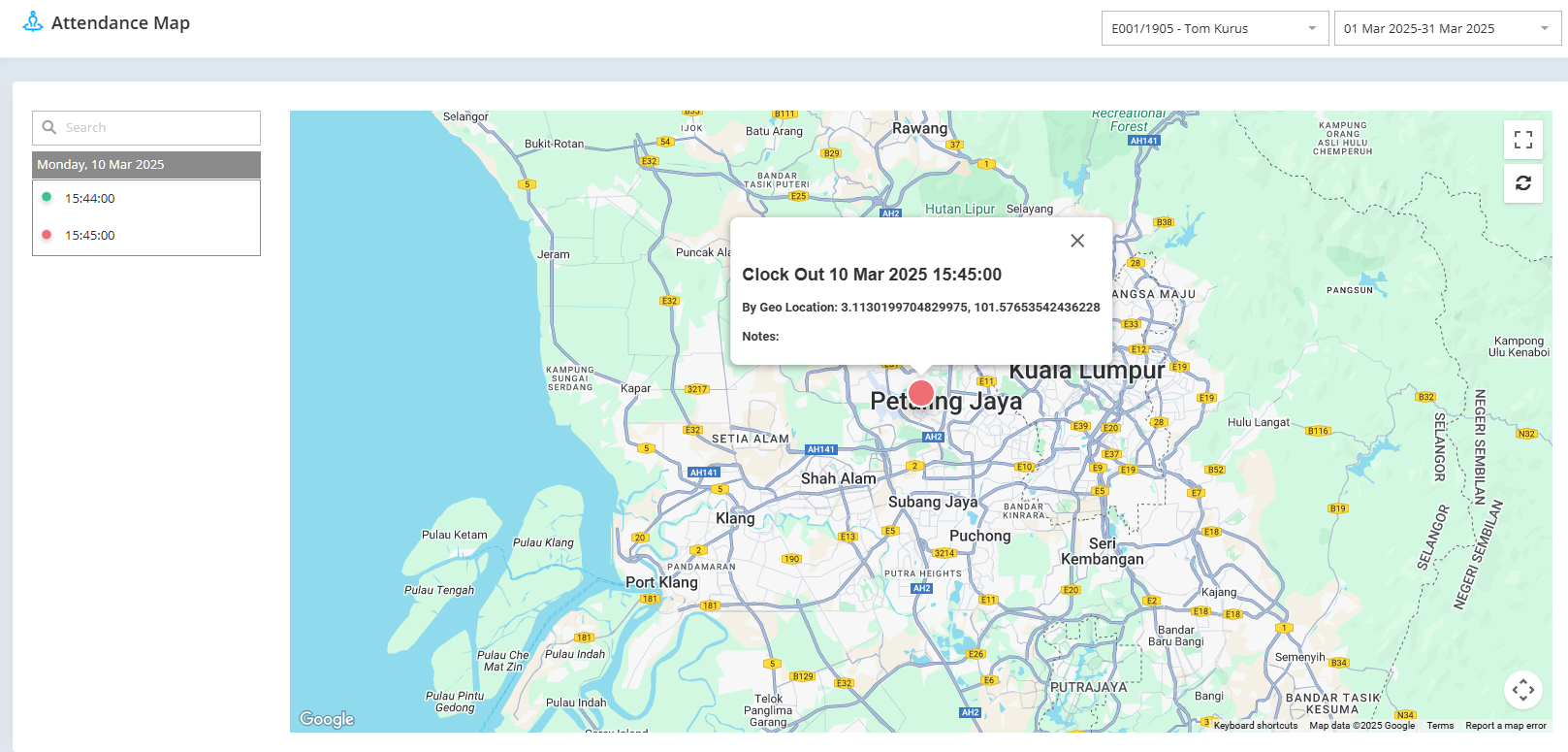Toggle fullscreen map view
Screen dimensions: 1568x752
1523,140
